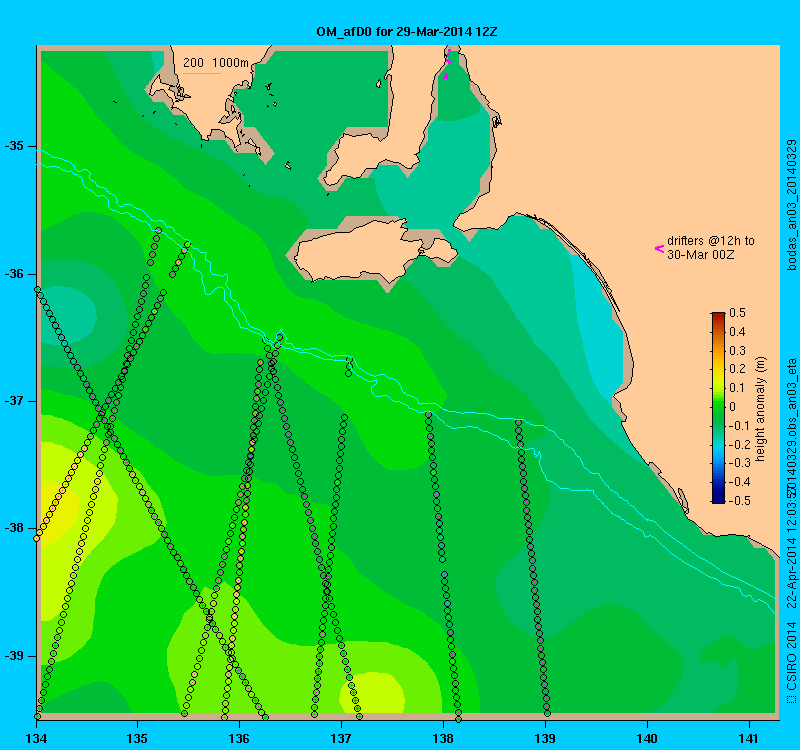The width and height of the screenshot is (800, 750).
Task: Click the '200 1000m' contour legend label
Action: [216, 63]
